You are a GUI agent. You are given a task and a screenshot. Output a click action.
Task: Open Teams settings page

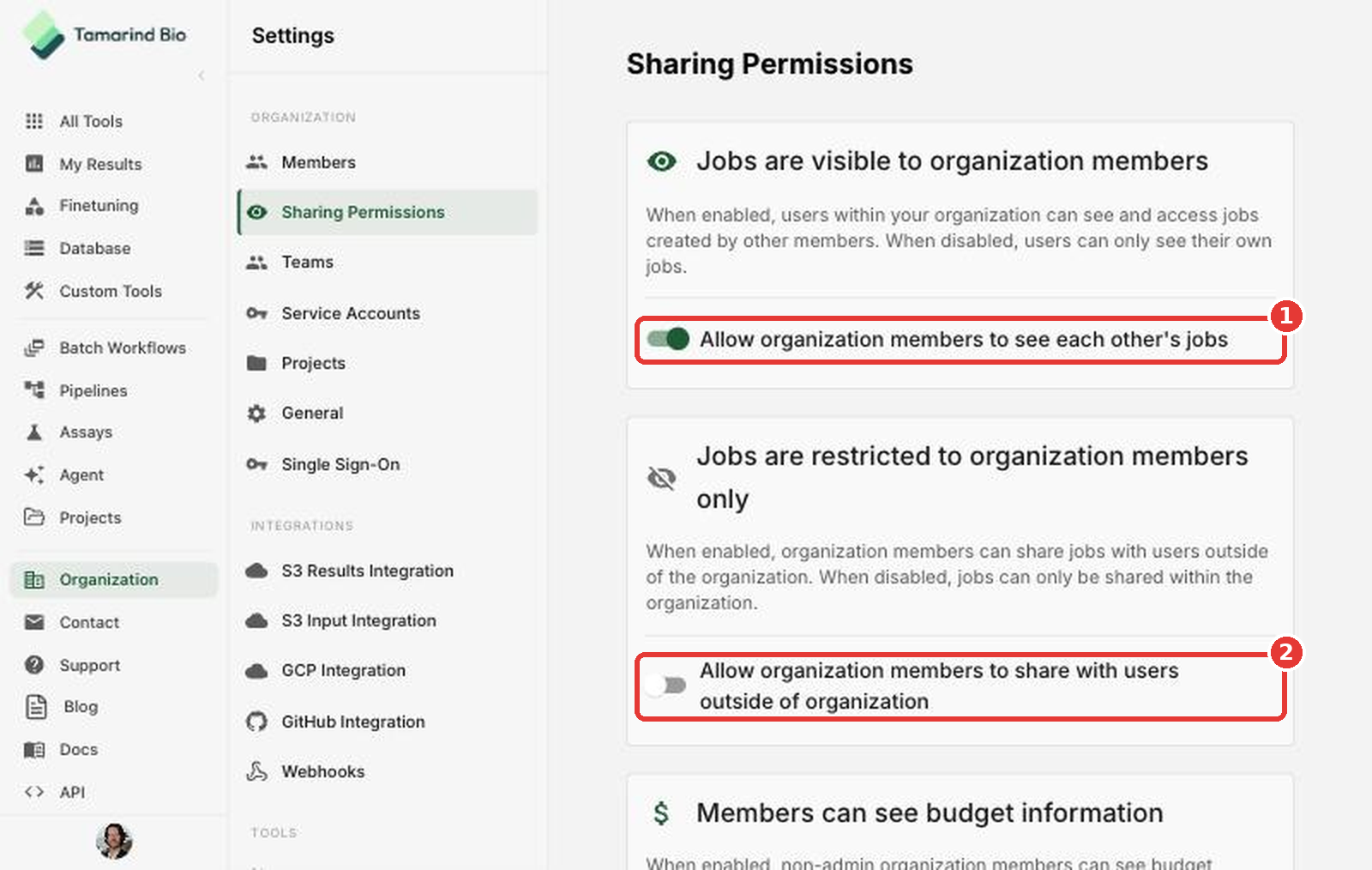coord(307,262)
